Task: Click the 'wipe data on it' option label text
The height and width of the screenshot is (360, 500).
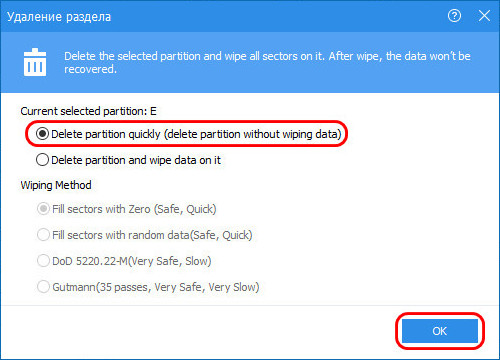Action: click(x=185, y=160)
